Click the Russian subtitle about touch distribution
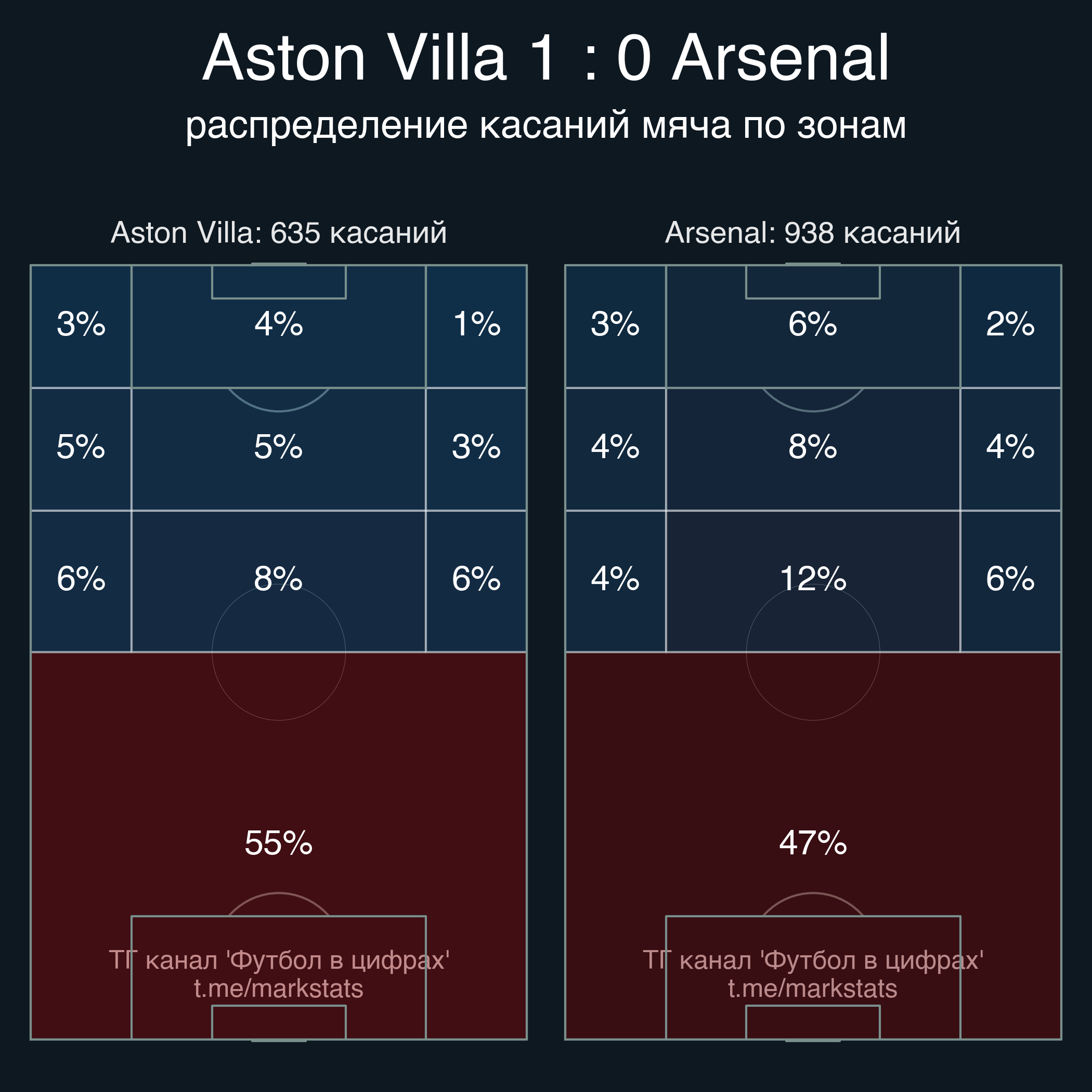1092x1092 pixels. (x=546, y=125)
